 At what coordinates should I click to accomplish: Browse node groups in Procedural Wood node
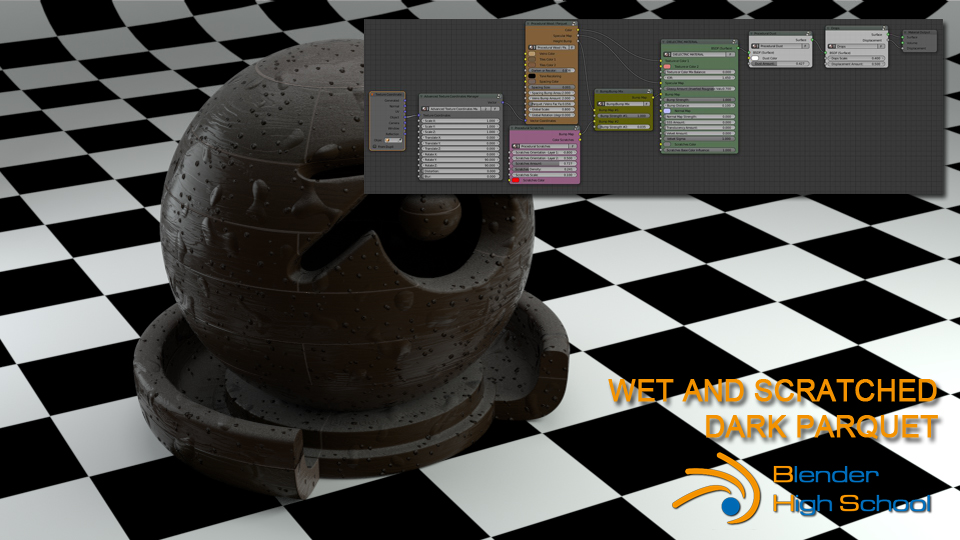point(531,48)
